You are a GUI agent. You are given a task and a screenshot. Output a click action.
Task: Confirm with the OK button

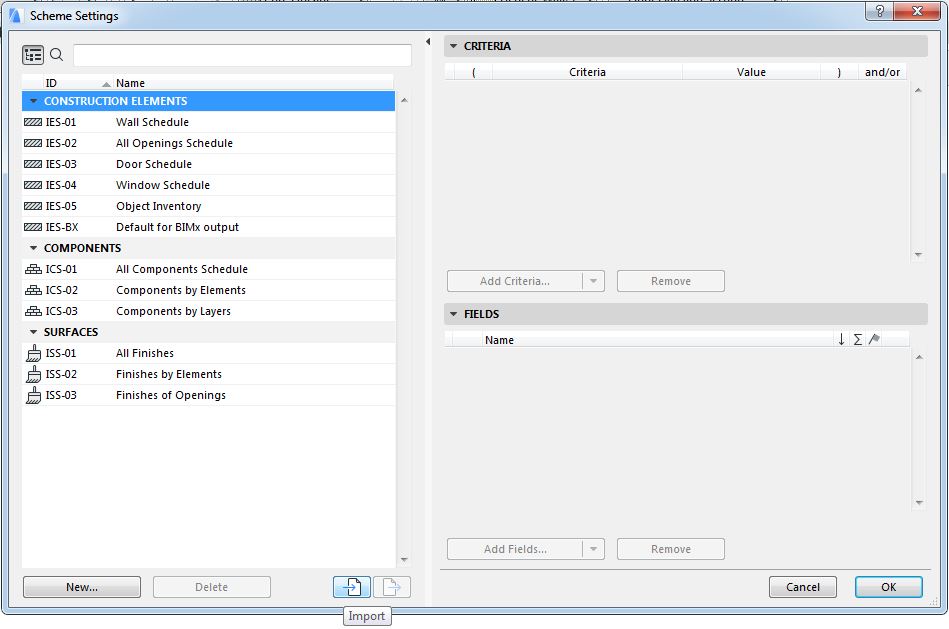888,587
